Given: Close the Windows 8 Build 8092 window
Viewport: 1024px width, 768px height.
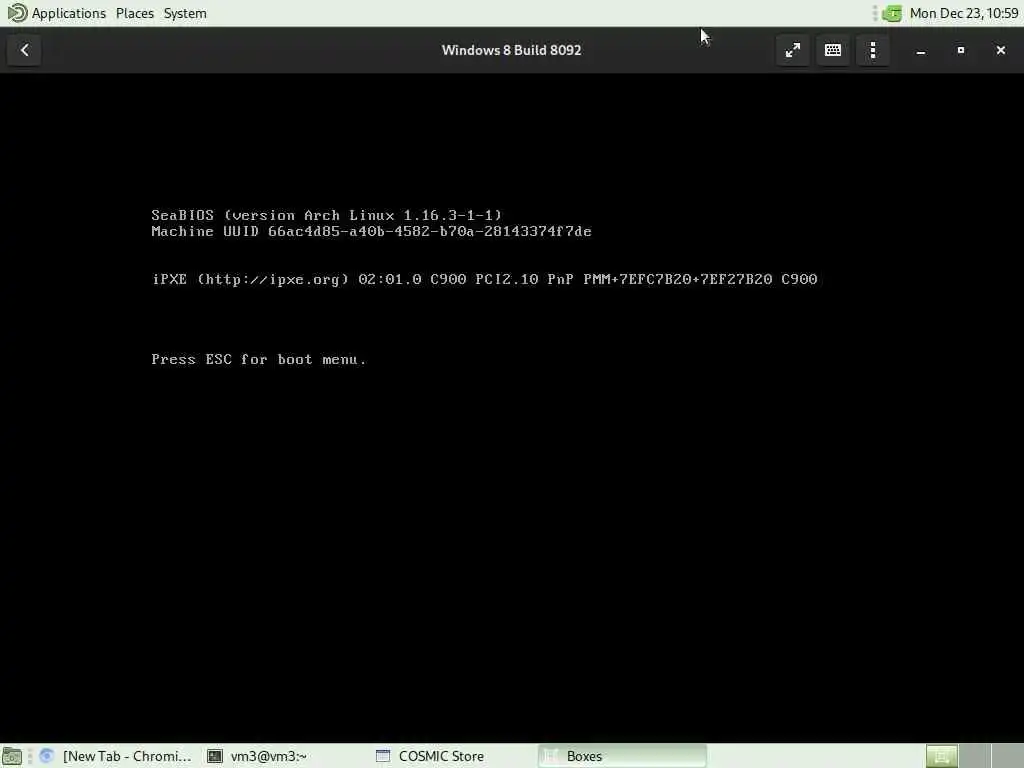Looking at the screenshot, I should pyautogui.click(x=1000, y=50).
